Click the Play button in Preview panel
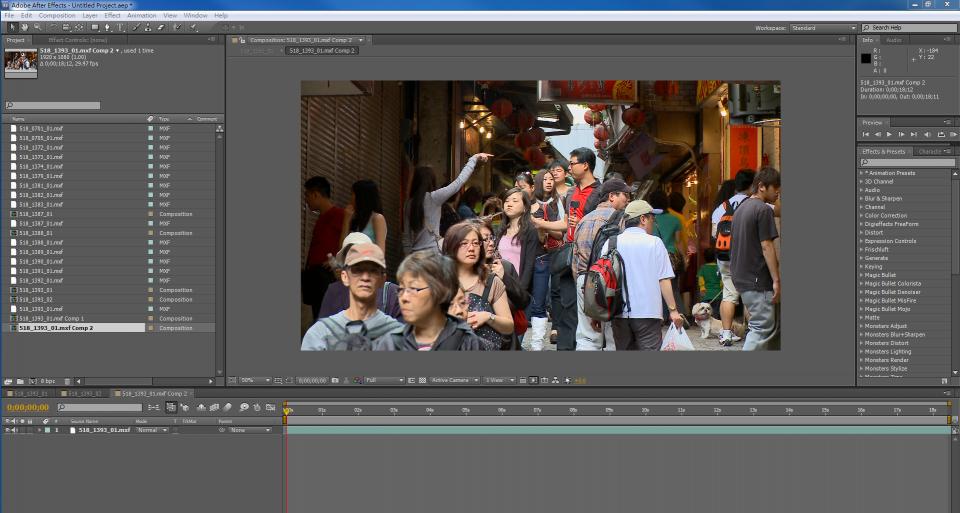 (889, 134)
